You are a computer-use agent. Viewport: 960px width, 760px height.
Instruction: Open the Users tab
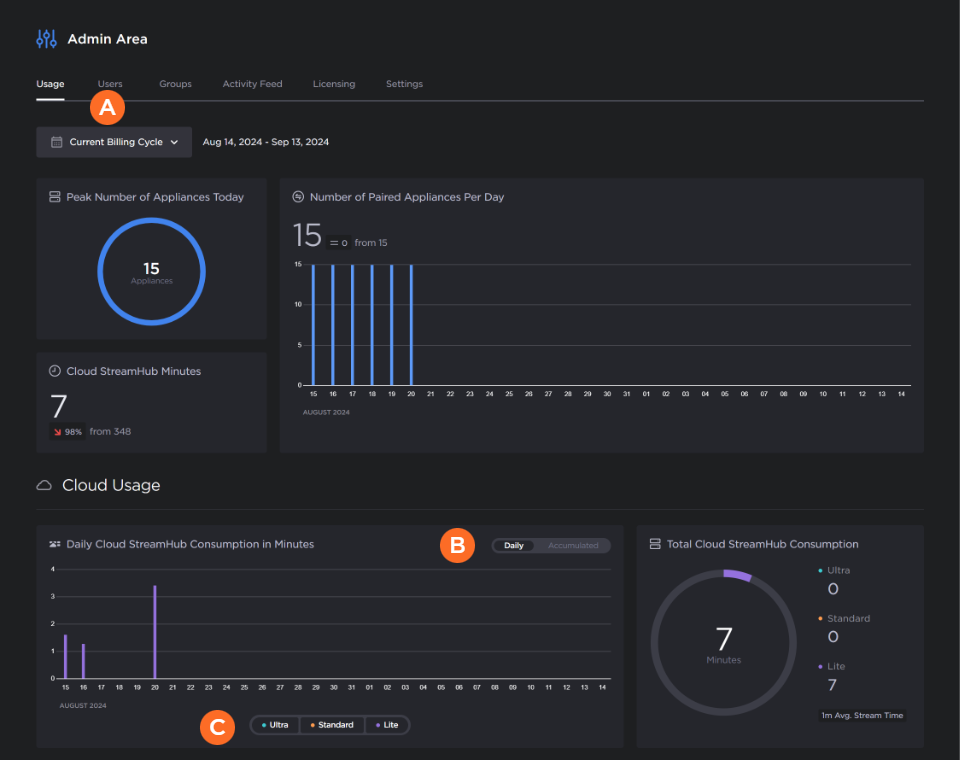click(x=110, y=84)
